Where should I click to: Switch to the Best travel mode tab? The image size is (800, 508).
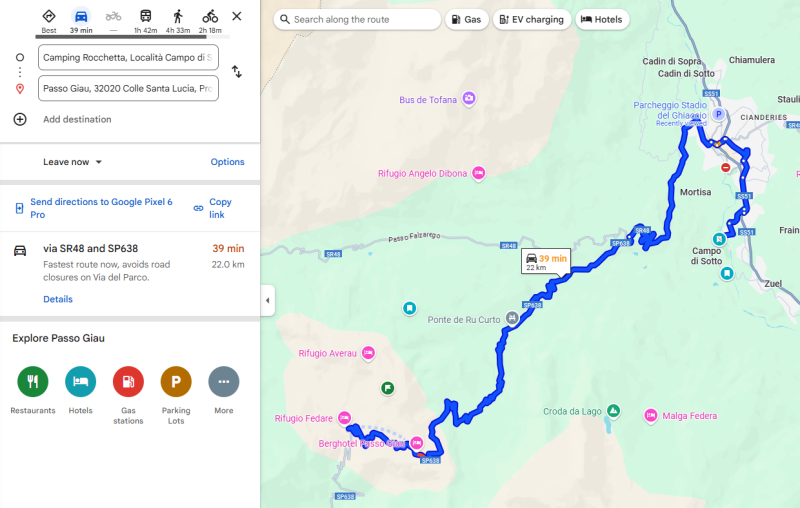[x=49, y=20]
